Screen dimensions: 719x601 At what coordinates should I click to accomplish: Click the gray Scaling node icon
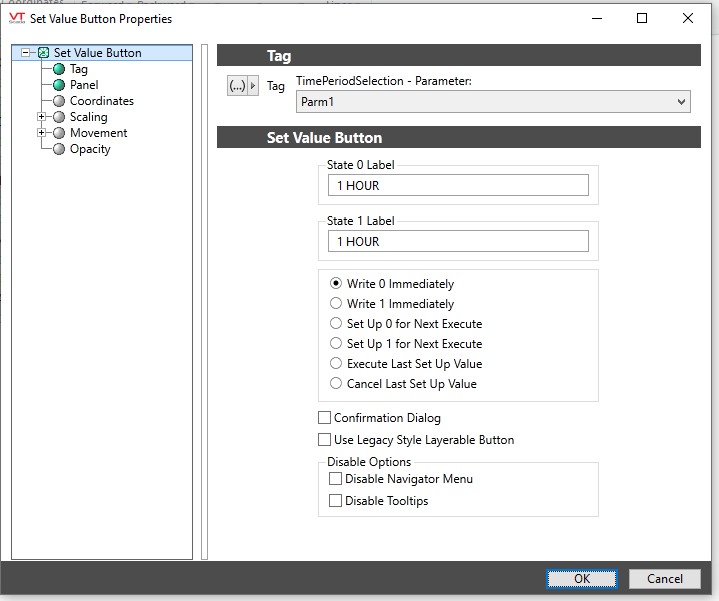tap(59, 117)
